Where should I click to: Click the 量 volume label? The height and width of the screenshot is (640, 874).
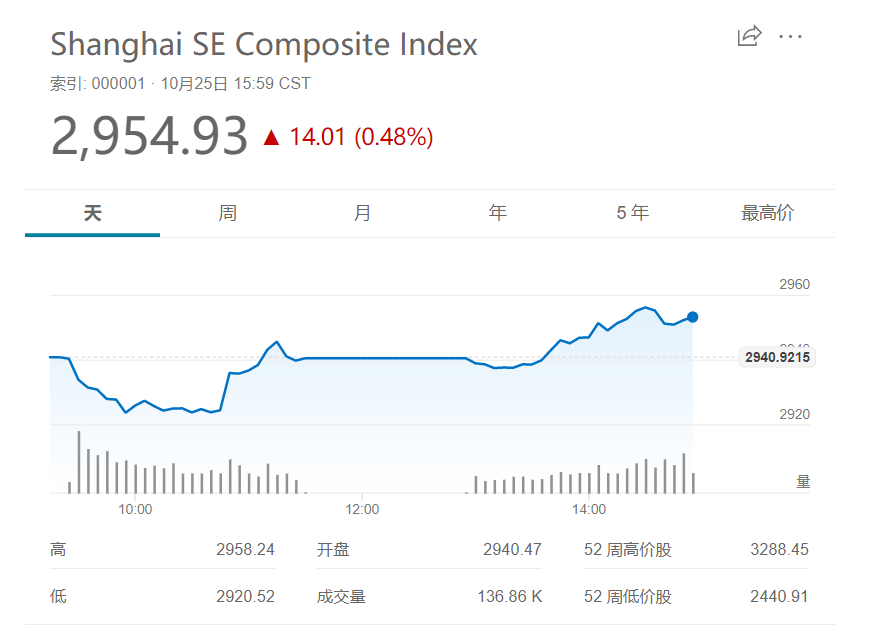click(x=803, y=482)
